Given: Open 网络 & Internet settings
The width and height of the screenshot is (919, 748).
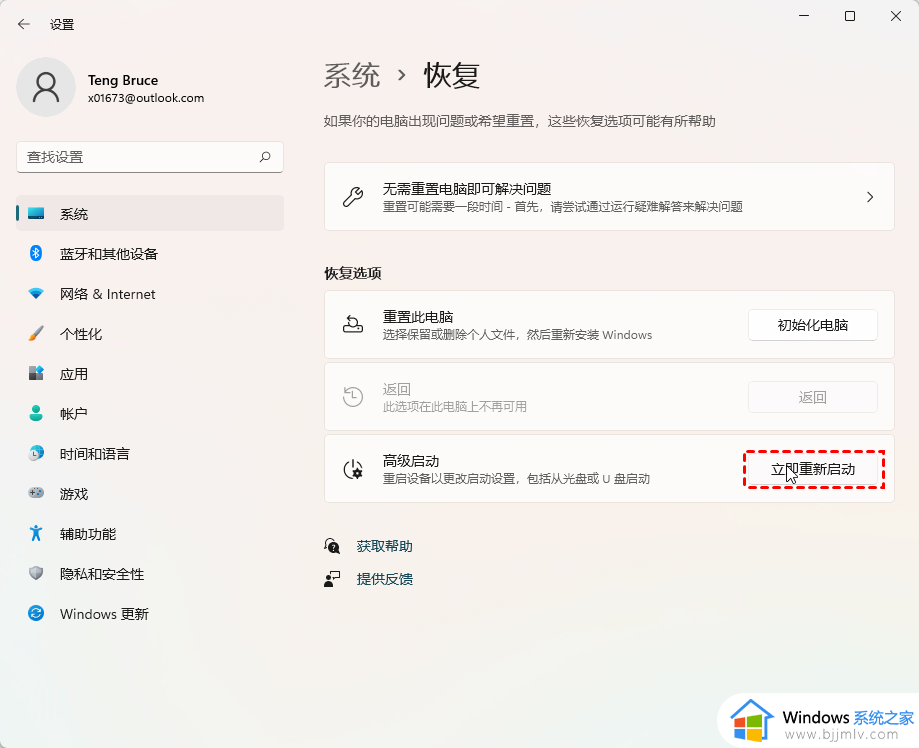Looking at the screenshot, I should [150, 294].
